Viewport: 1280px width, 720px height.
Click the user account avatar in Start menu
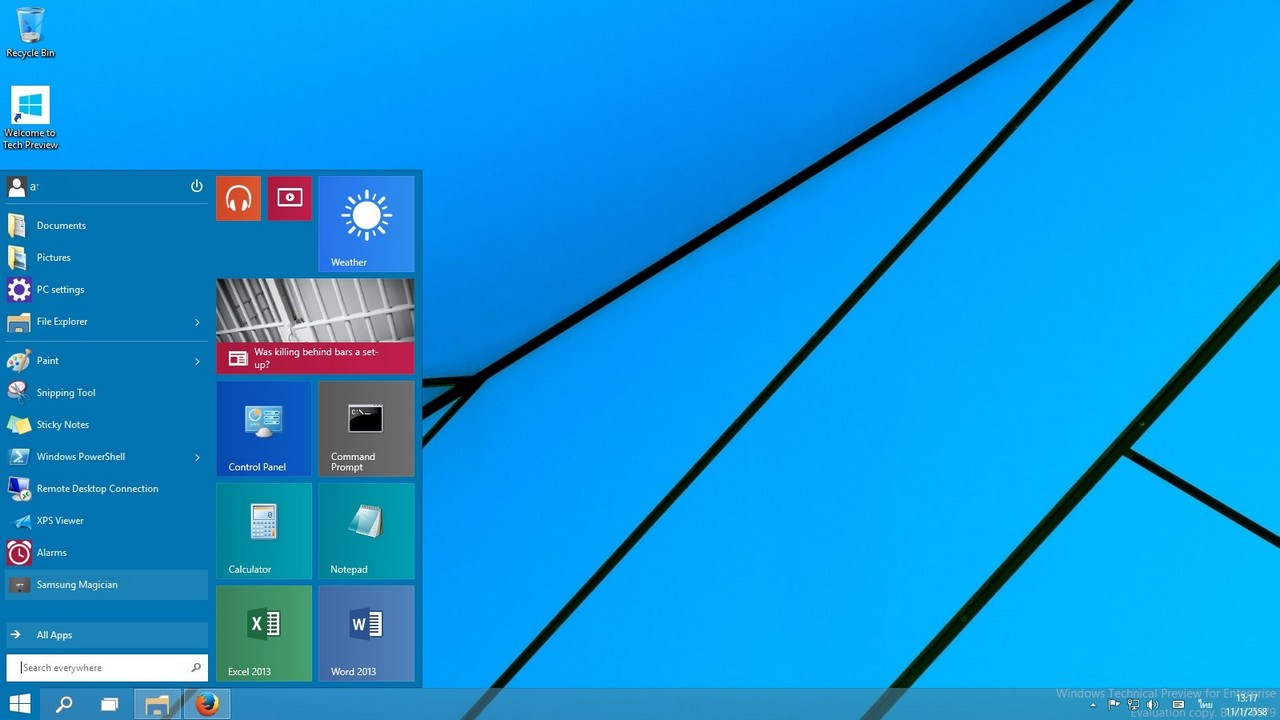(x=16, y=186)
